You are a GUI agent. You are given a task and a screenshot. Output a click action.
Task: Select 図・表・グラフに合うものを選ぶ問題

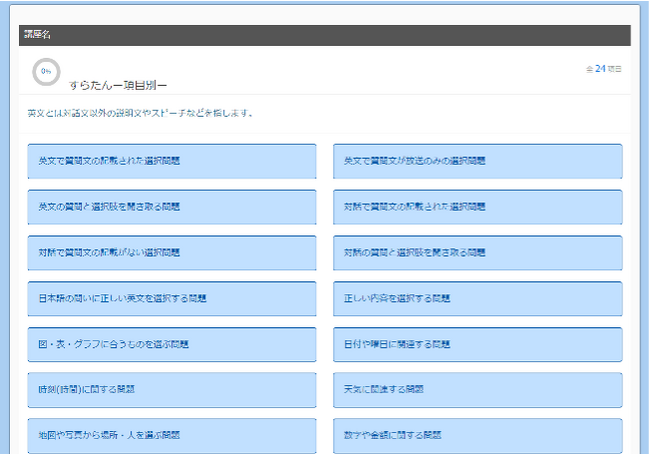[x=172, y=343]
